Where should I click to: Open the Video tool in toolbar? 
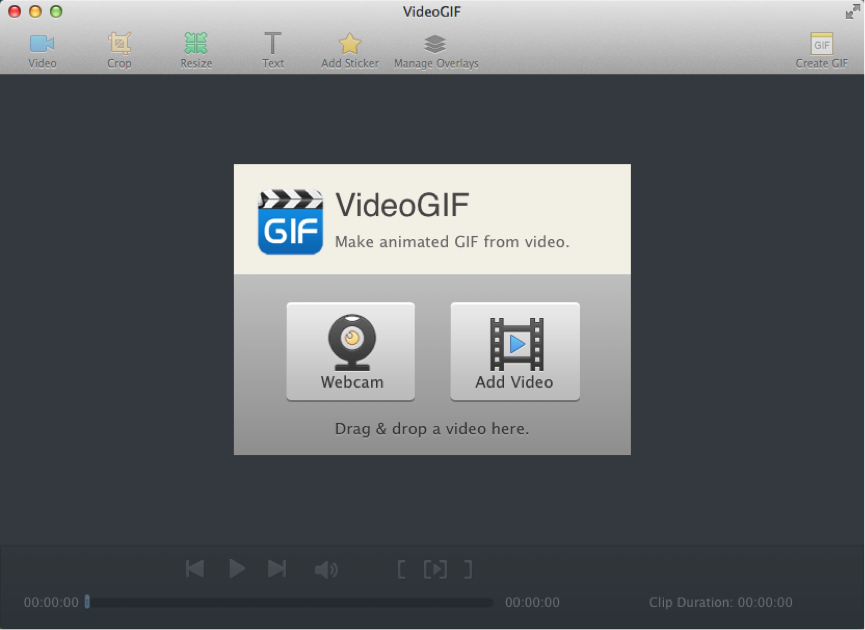[42, 50]
